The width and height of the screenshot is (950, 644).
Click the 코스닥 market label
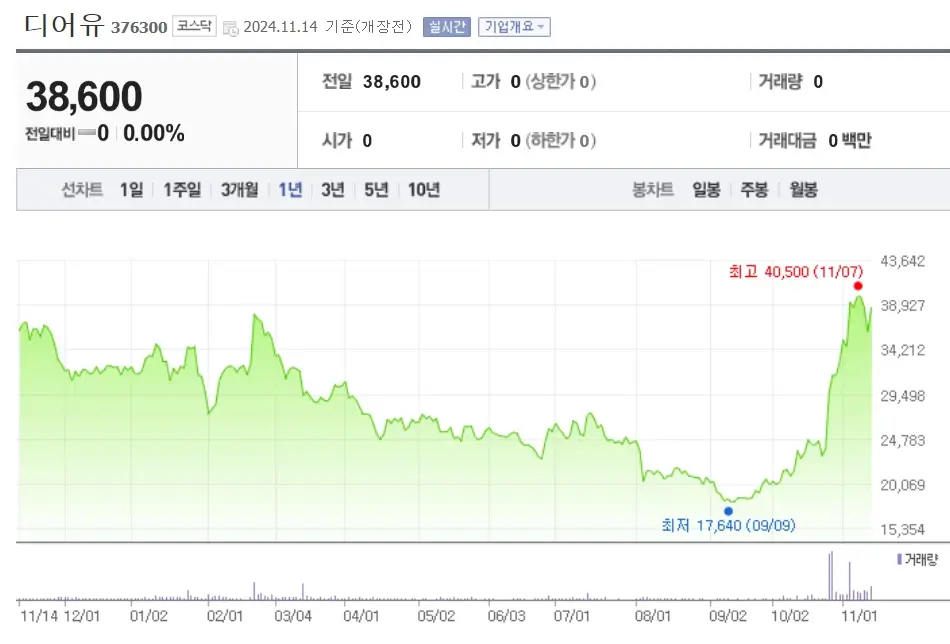(x=196, y=26)
